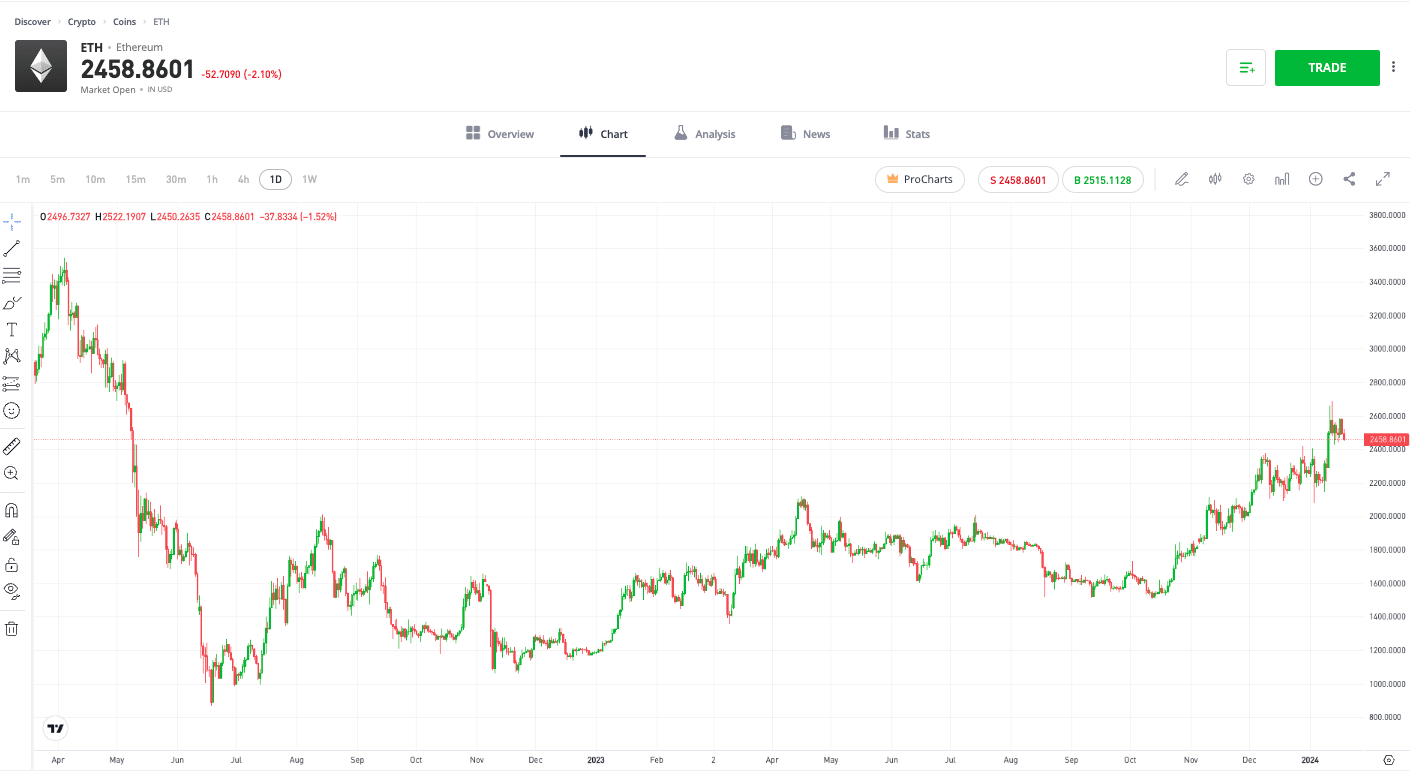Toggle lock all drawing tools
The width and height of the screenshot is (1410, 779).
click(x=12, y=564)
